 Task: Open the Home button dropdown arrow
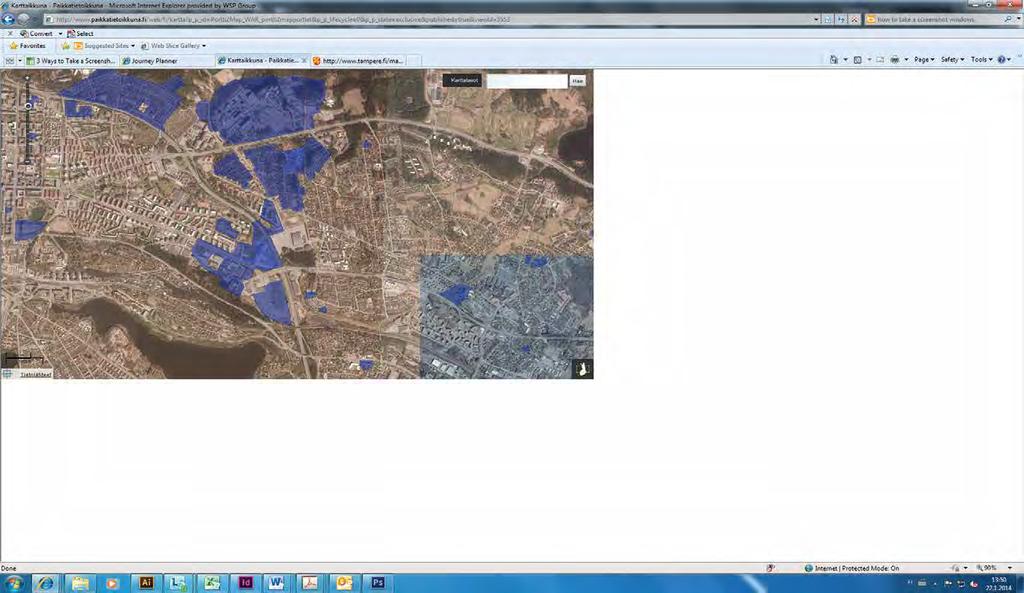tap(845, 59)
